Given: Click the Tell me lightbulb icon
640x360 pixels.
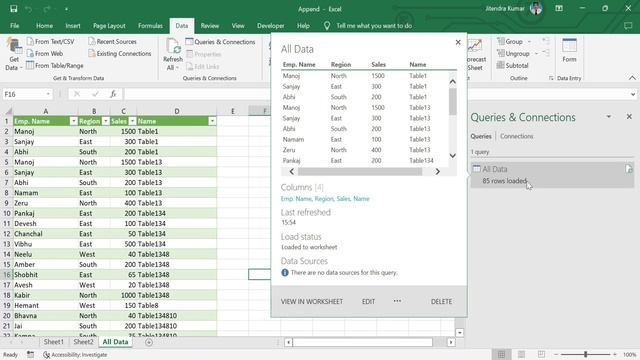Looking at the screenshot, I should (x=327, y=26).
